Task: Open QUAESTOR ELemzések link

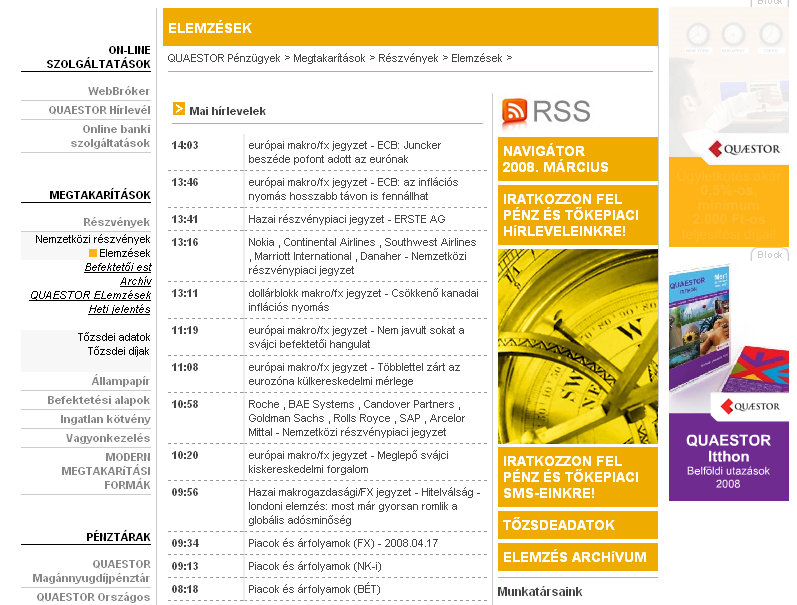Action: pyautogui.click(x=90, y=295)
